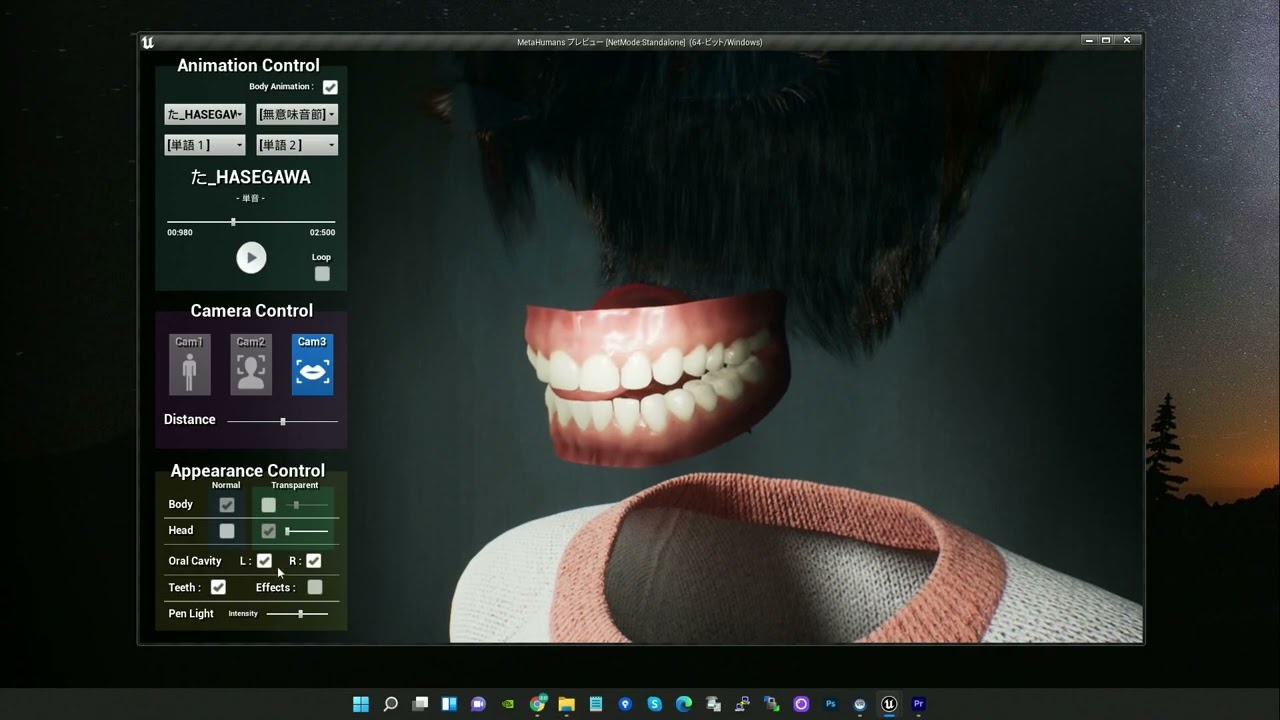Switch to Unreal Engine taskbar icon
Screen dimensions: 1280x720
click(889, 704)
